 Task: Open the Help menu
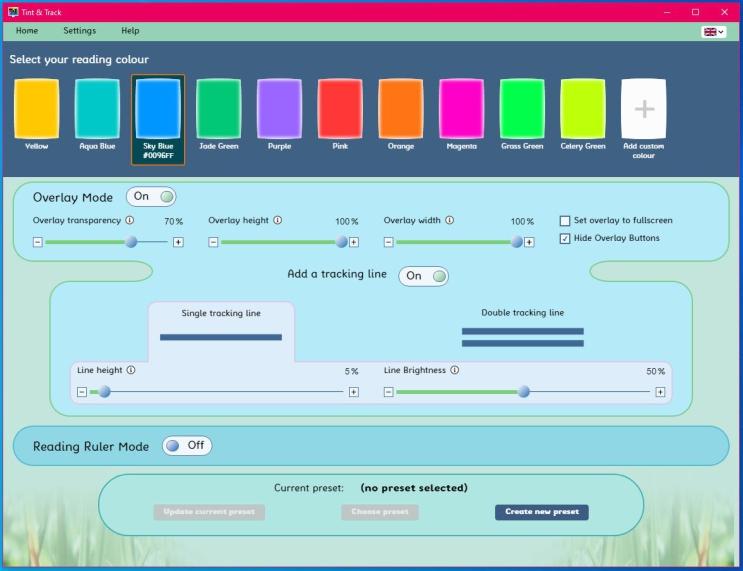(130, 31)
